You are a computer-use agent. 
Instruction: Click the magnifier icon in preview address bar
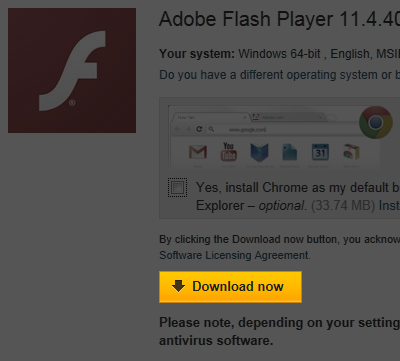pos(211,129)
